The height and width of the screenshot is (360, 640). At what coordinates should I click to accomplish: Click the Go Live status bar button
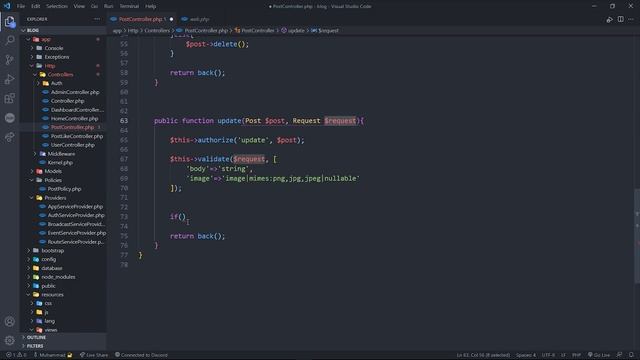[x=598, y=355]
